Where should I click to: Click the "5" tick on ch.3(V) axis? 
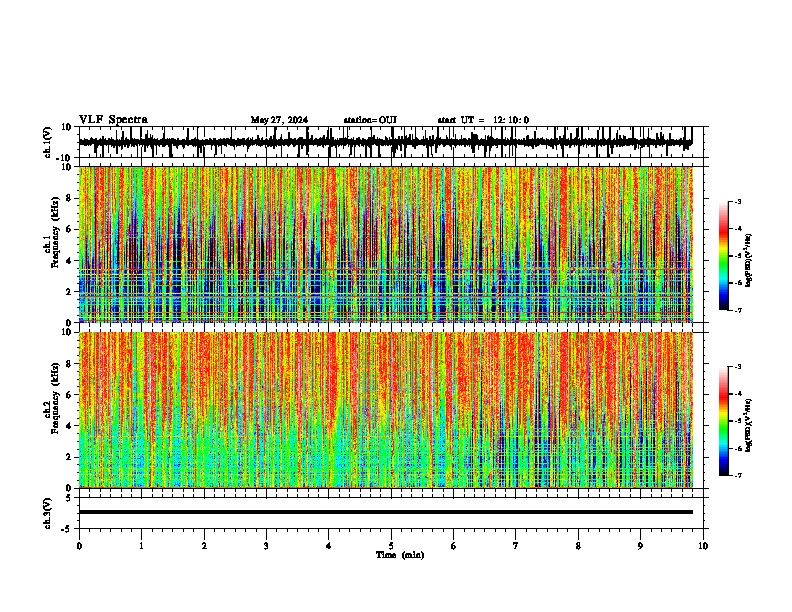click(x=70, y=497)
